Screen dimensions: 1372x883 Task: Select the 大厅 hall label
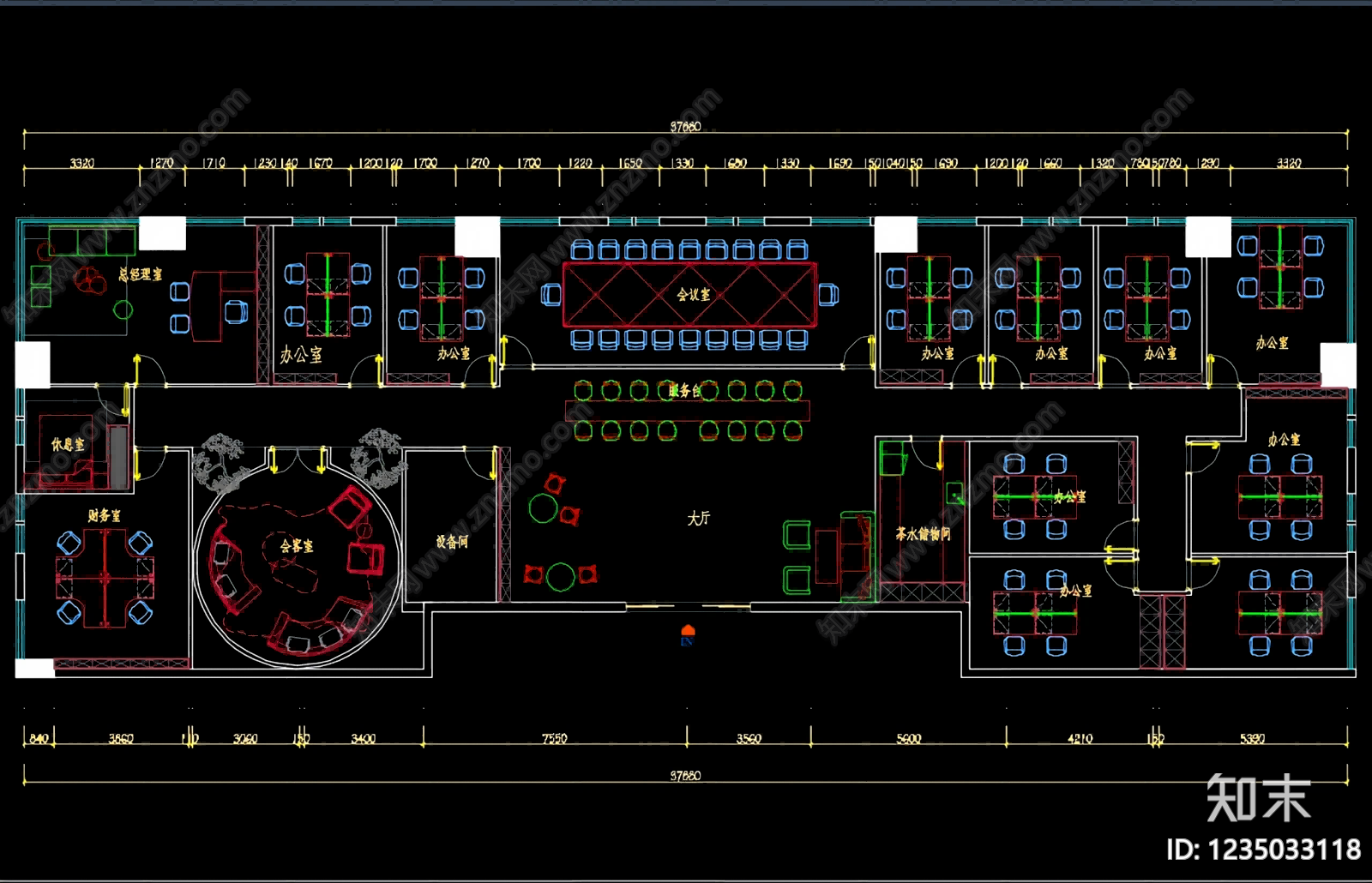coord(699,519)
